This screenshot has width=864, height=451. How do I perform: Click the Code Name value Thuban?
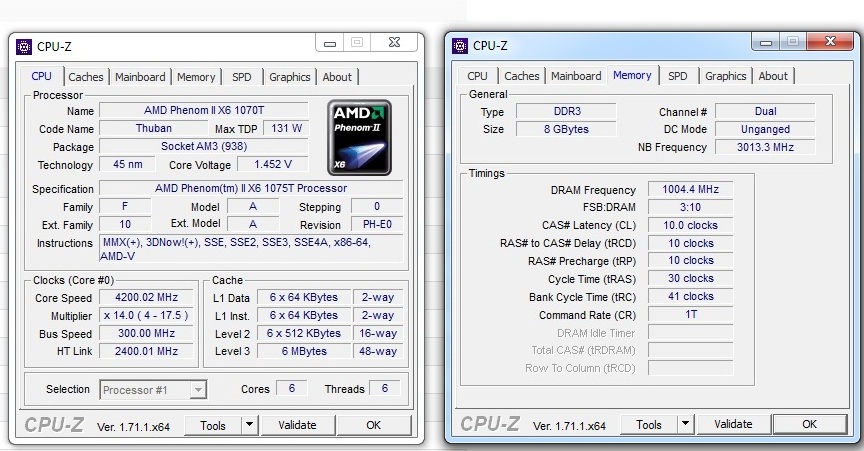(x=154, y=128)
